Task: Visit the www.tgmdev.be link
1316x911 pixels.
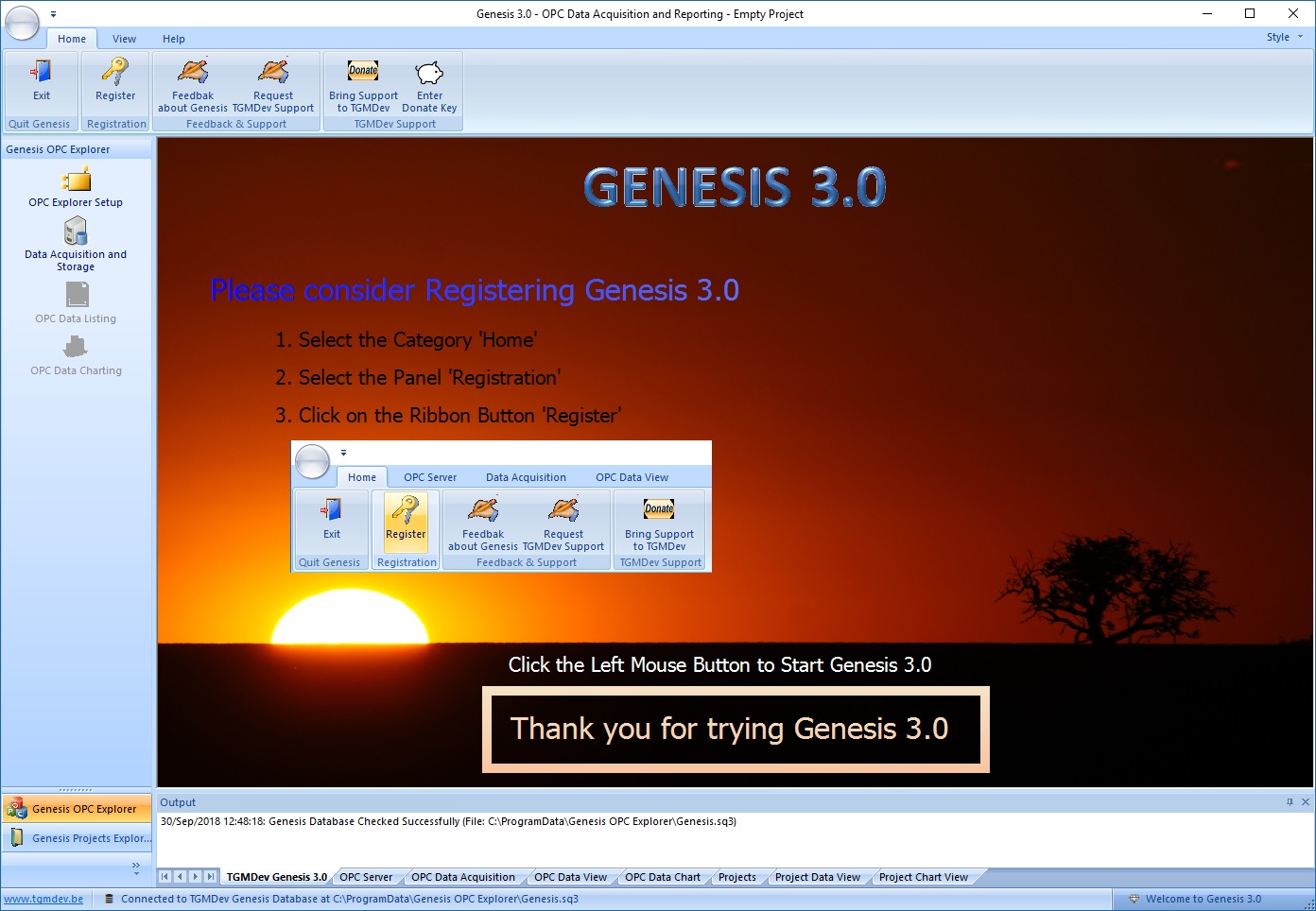Action: tap(43, 899)
